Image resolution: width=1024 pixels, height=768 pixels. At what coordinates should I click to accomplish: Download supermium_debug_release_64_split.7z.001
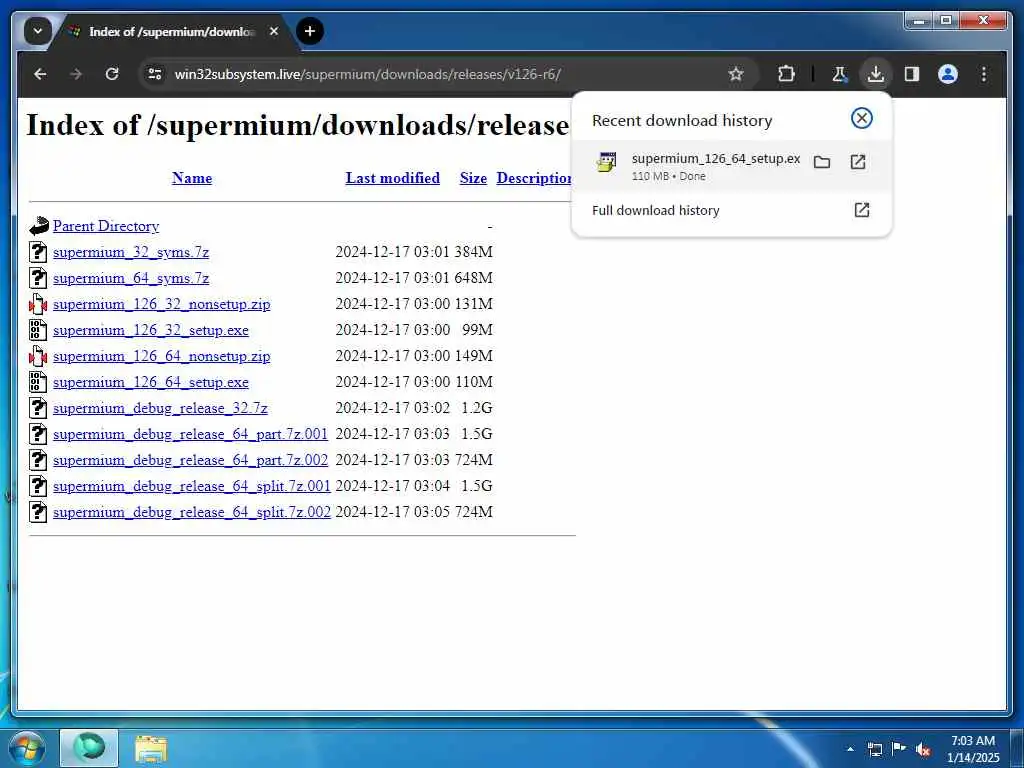191,487
